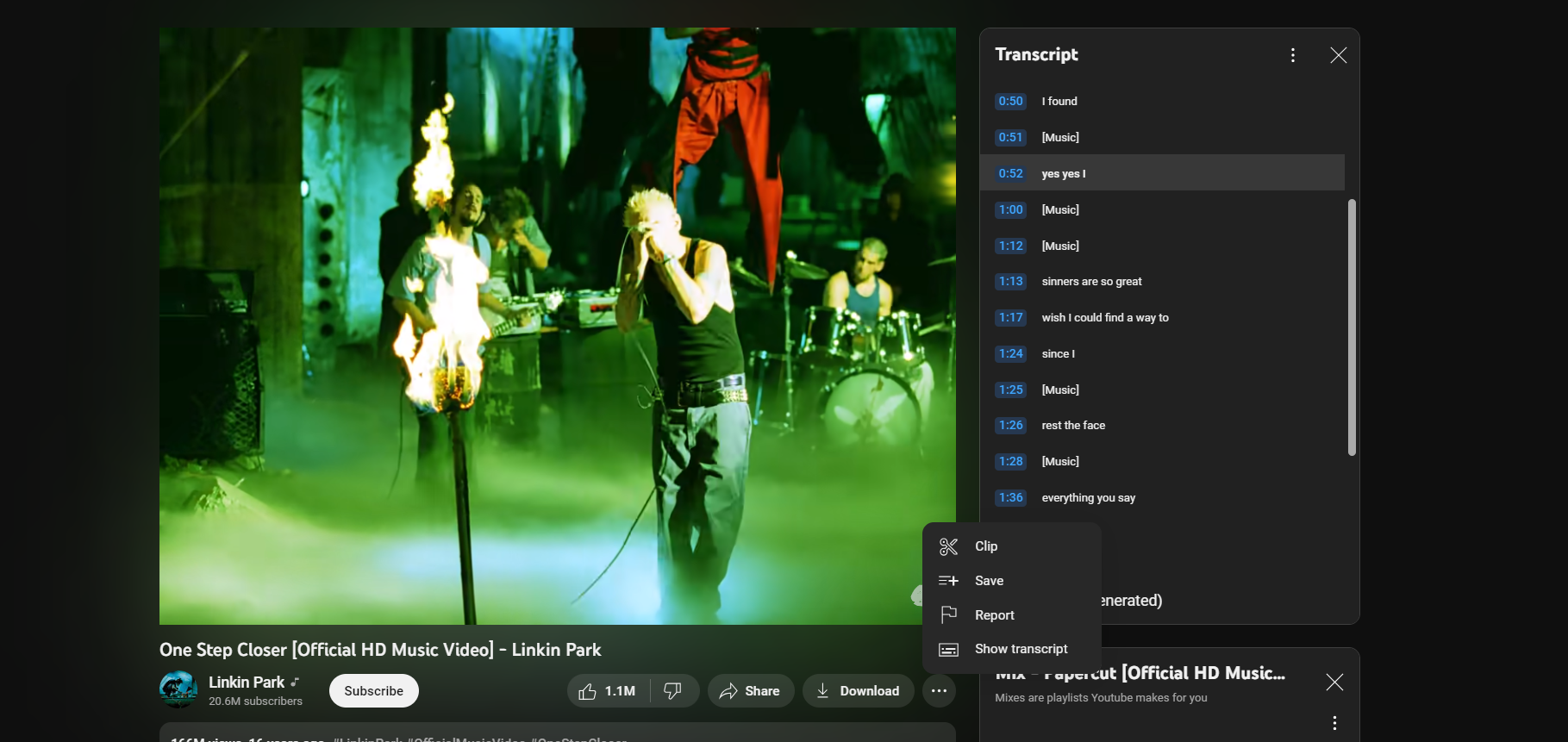Choose Show transcript from the menu
This screenshot has height=742, width=1568.
(1012, 649)
